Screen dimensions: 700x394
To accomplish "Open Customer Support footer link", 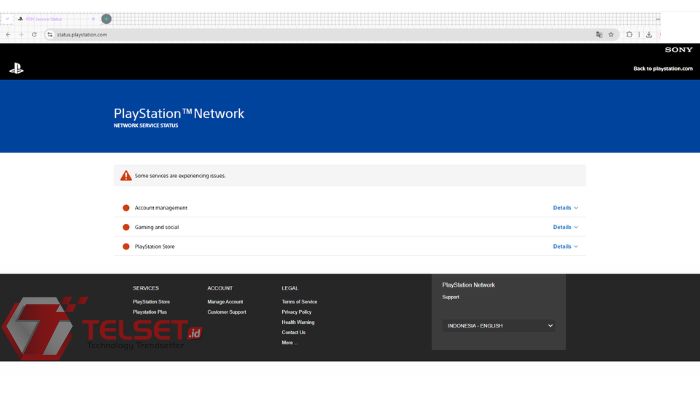I will click(x=227, y=312).
